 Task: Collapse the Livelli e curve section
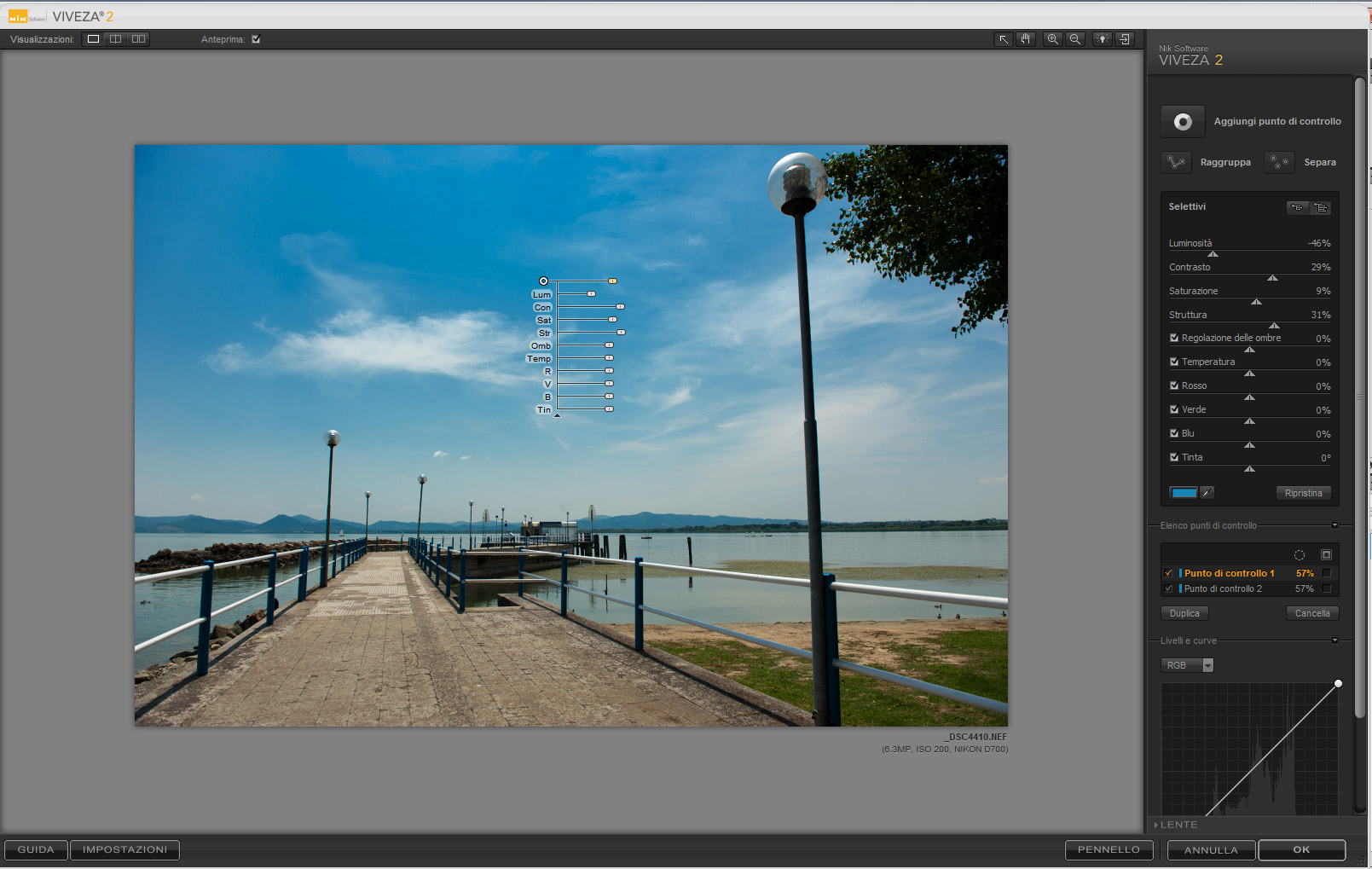(1334, 640)
